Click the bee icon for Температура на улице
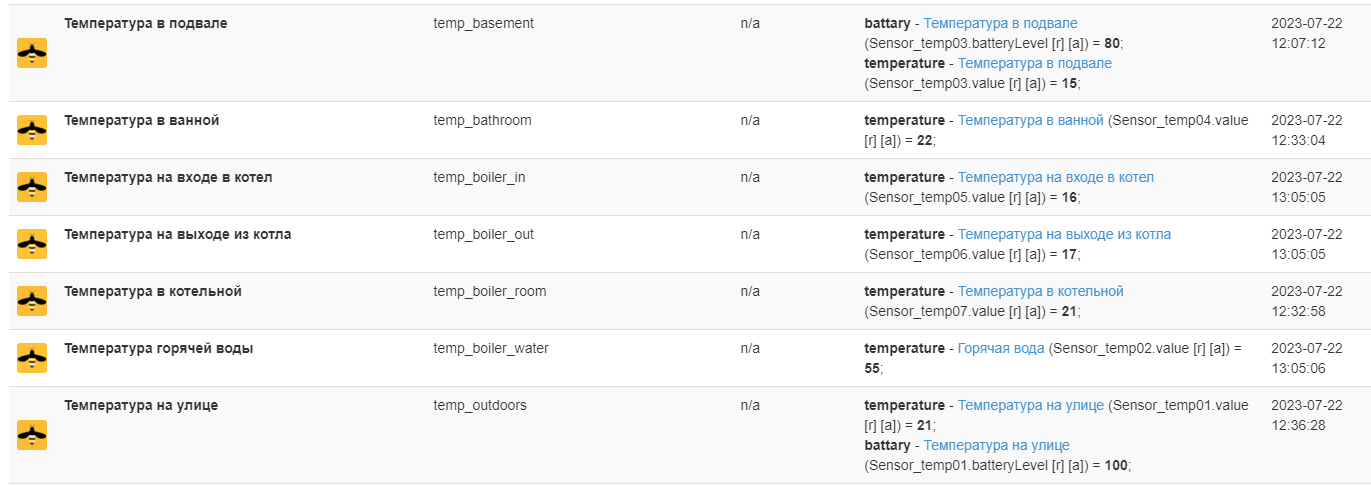The width and height of the screenshot is (1371, 485). coord(32,435)
